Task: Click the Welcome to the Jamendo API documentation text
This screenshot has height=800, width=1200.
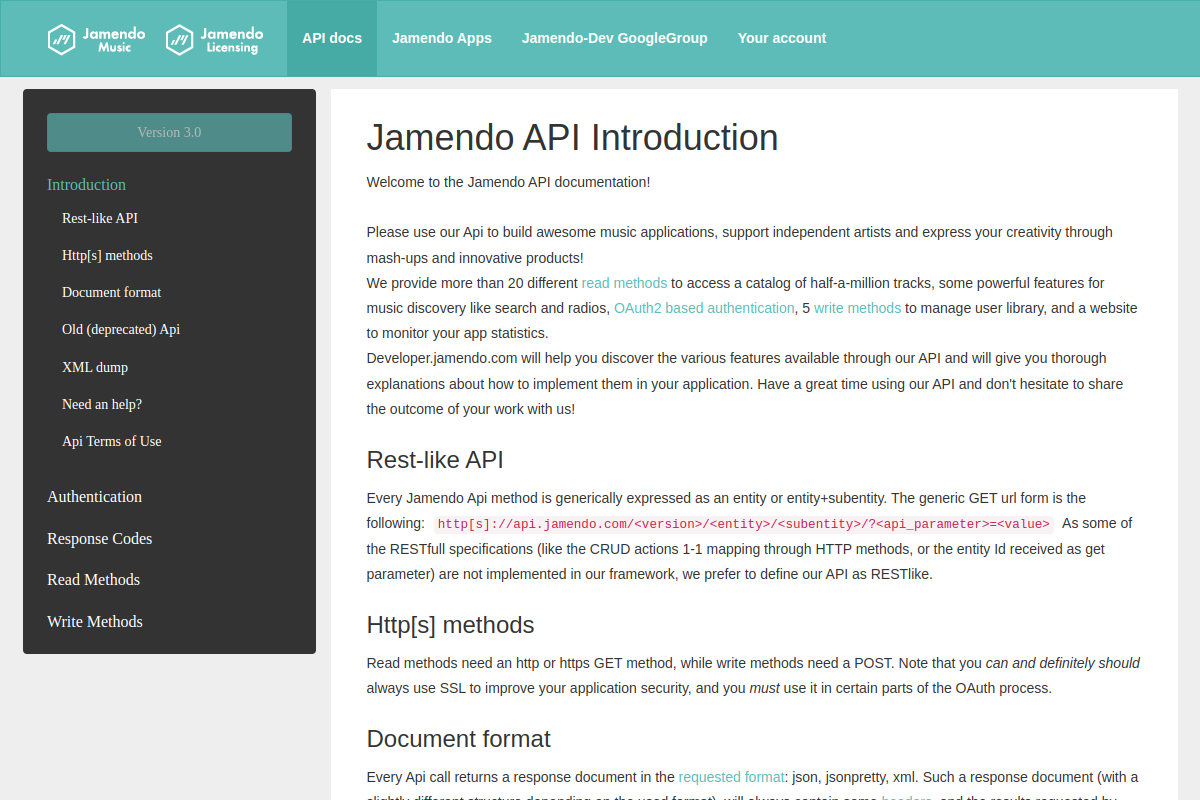Action: (508, 182)
